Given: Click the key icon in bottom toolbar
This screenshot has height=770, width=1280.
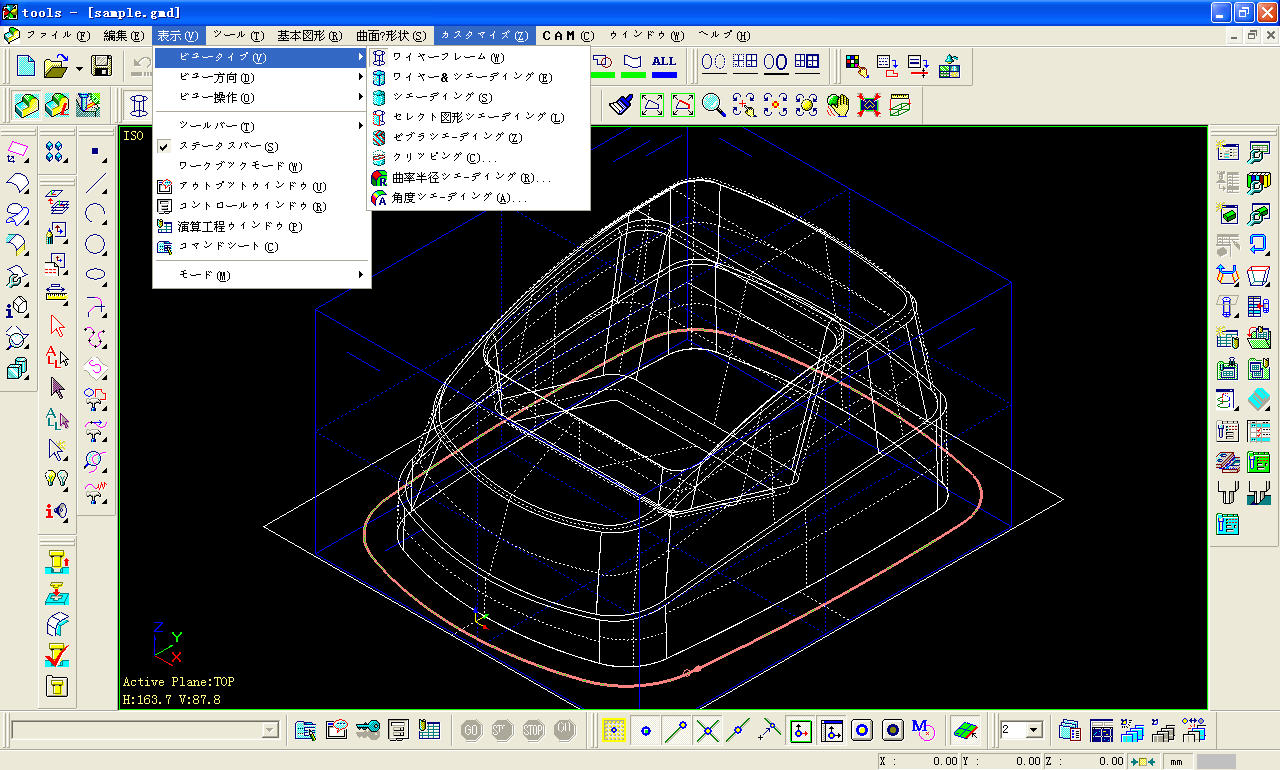Looking at the screenshot, I should [x=367, y=730].
